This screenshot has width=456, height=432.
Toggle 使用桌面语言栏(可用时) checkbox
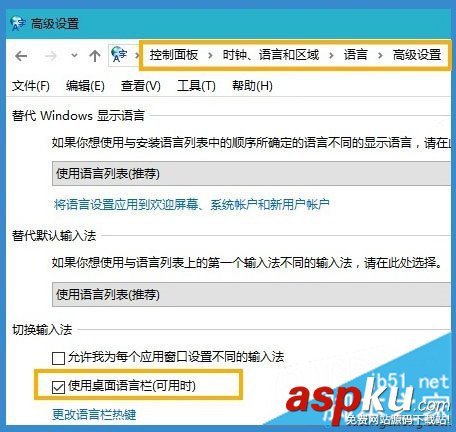click(x=58, y=387)
